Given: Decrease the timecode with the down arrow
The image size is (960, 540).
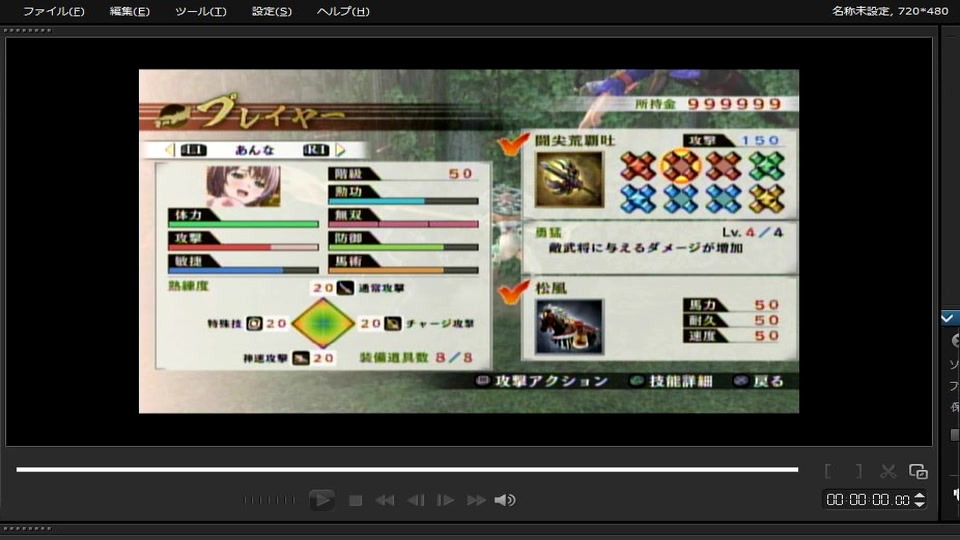Looking at the screenshot, I should (919, 504).
